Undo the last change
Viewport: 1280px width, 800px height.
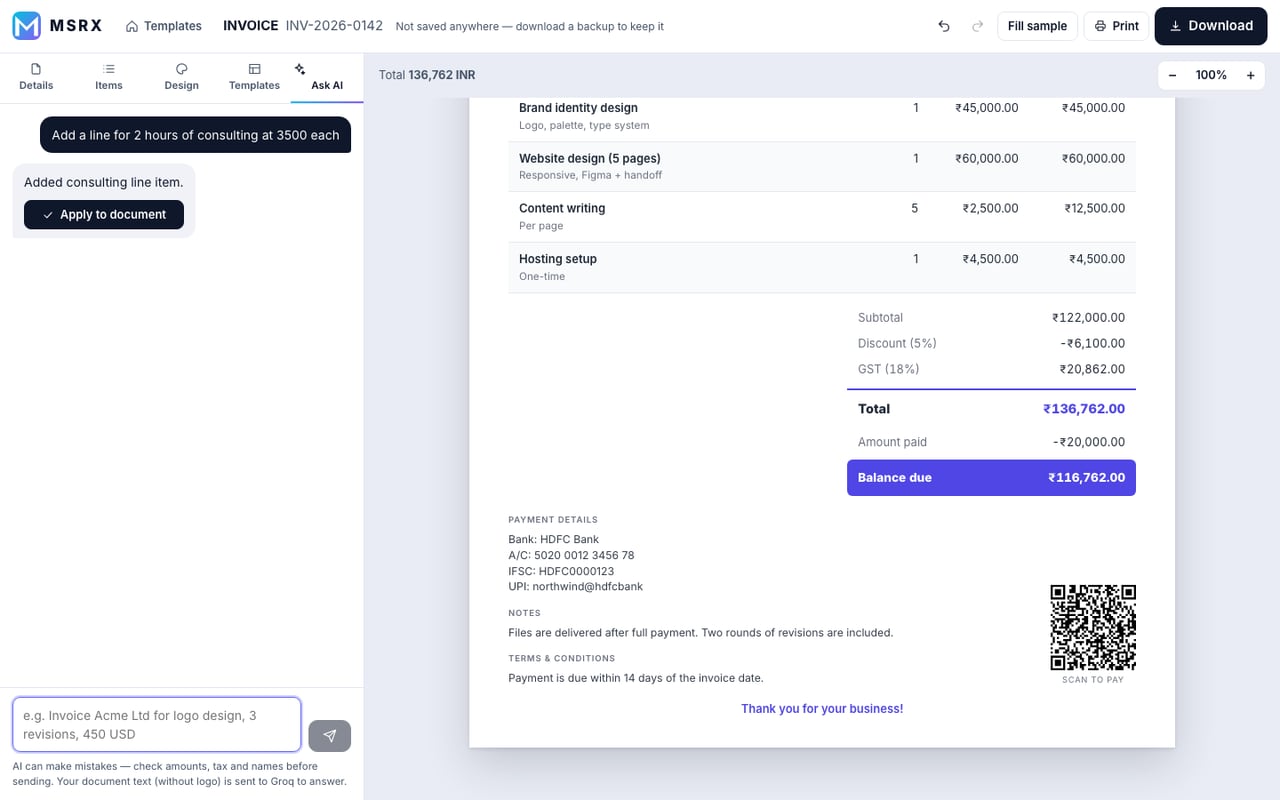(944, 26)
